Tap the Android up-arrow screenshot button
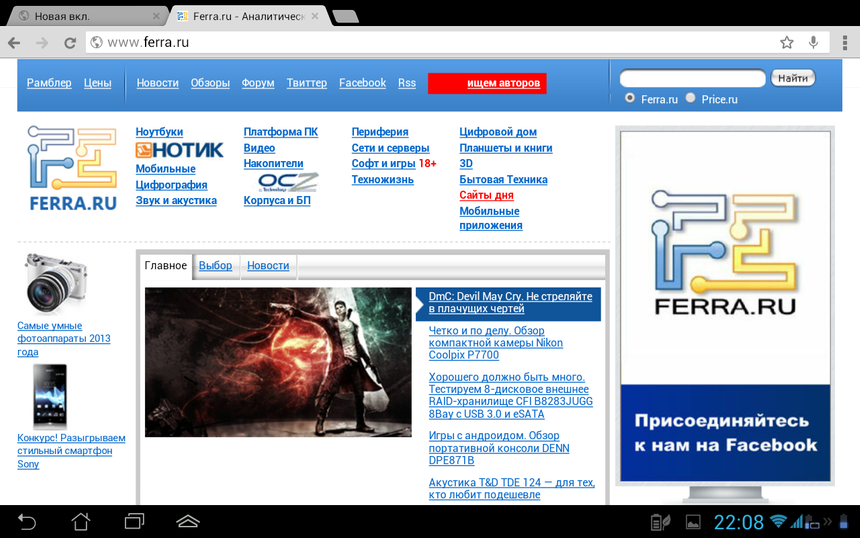 (x=188, y=521)
